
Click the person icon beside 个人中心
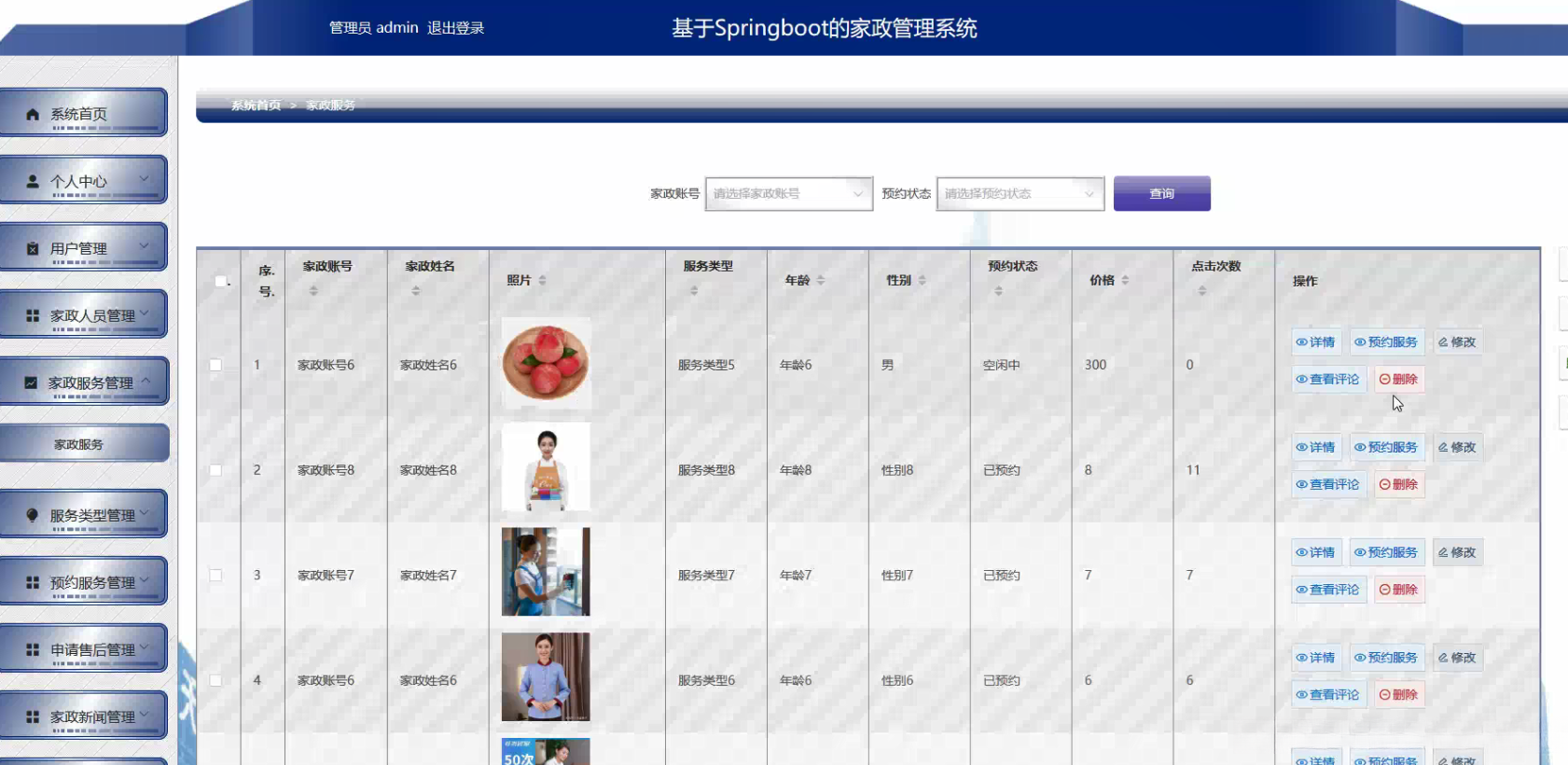coord(33,181)
